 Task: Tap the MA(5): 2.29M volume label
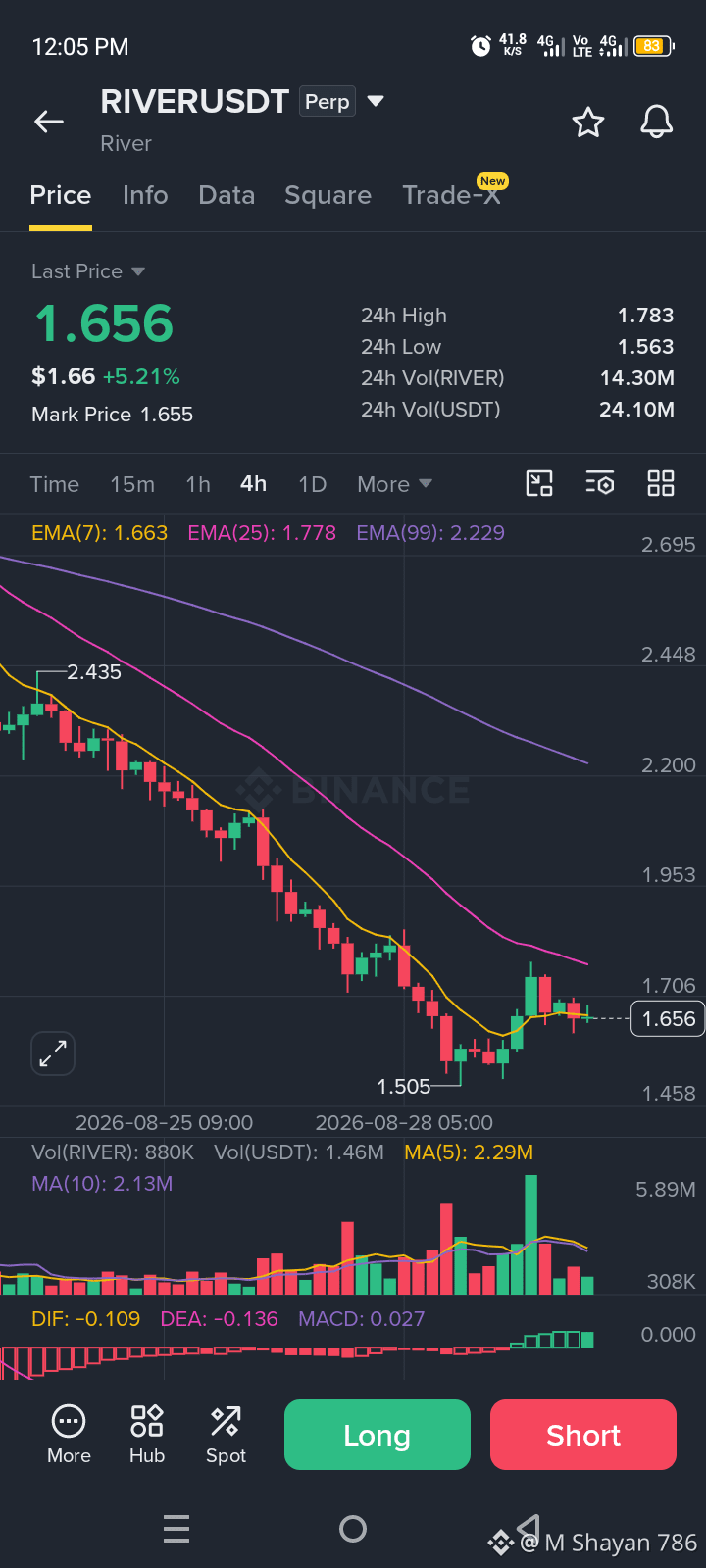[x=469, y=1152]
